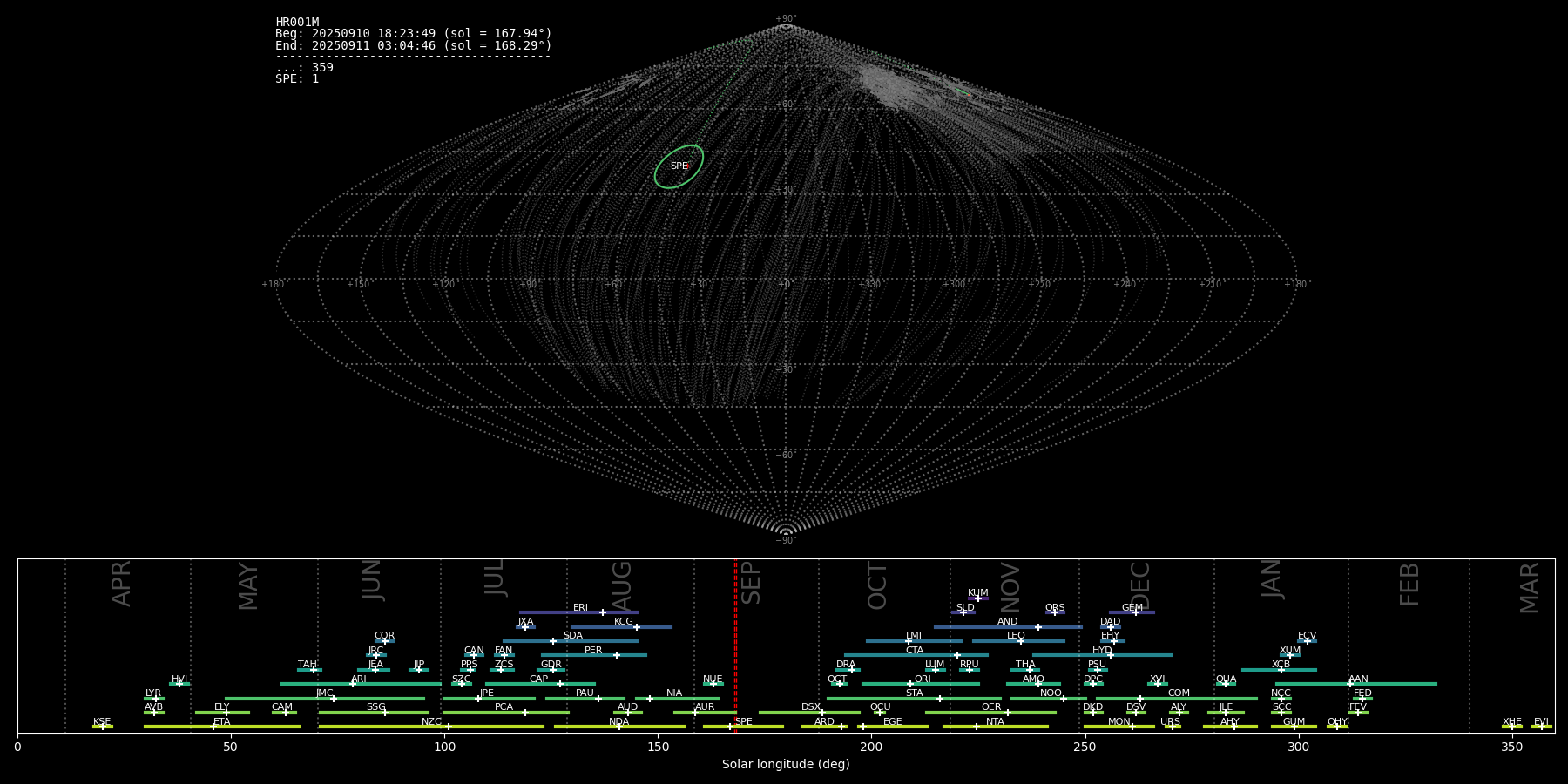Pick the 'ORS' shower label
1568x784 pixels.
click(x=1055, y=607)
